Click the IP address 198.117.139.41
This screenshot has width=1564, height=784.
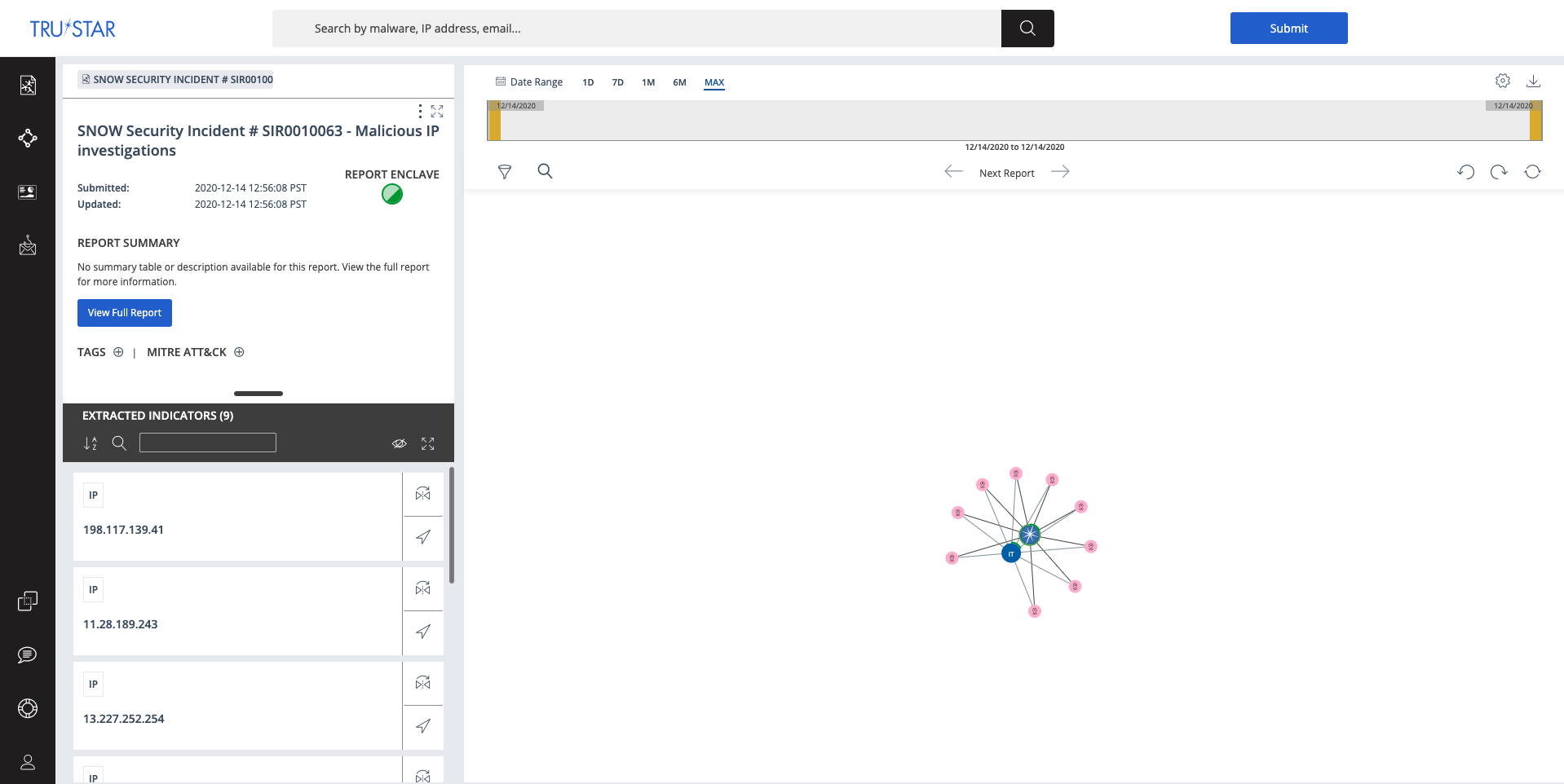[123, 530]
